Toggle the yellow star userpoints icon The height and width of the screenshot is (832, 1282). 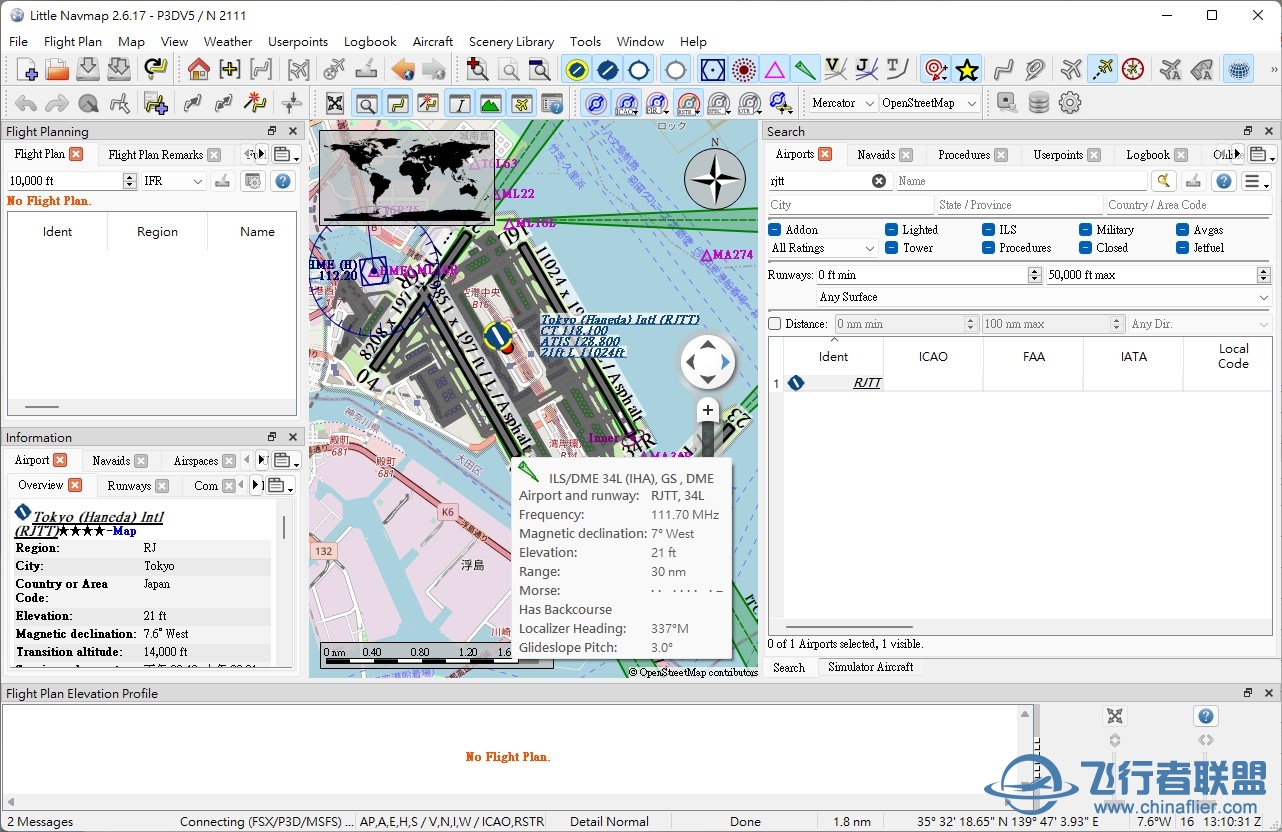click(x=966, y=69)
